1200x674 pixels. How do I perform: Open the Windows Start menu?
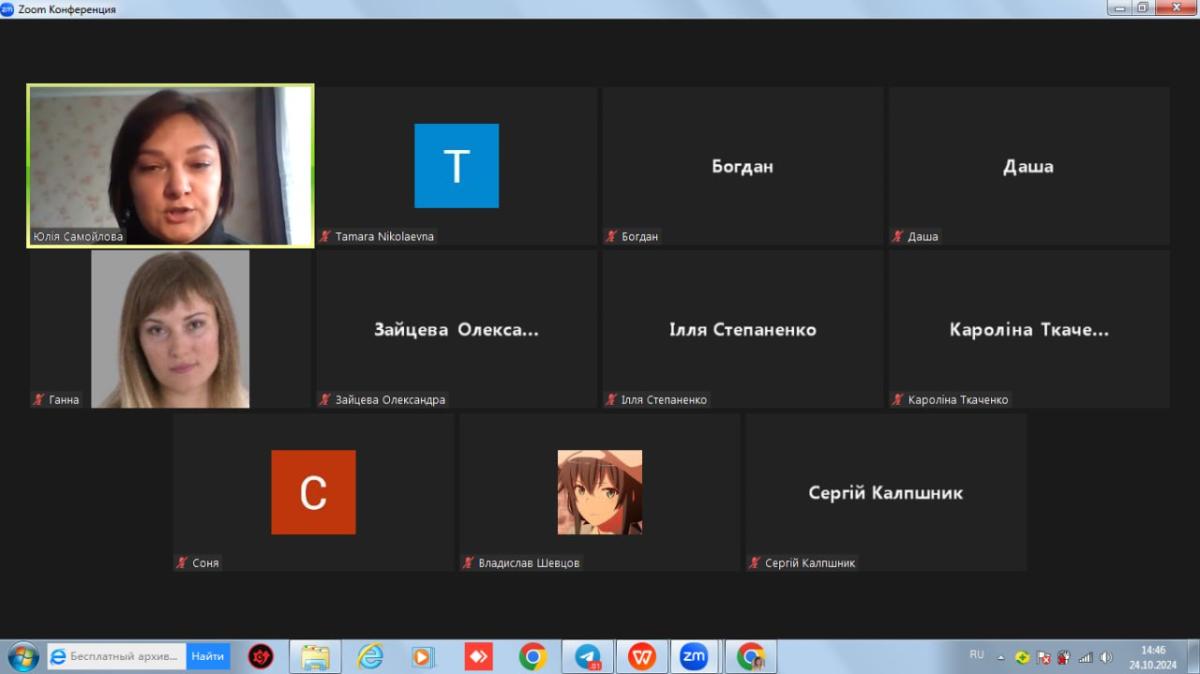(x=22, y=657)
